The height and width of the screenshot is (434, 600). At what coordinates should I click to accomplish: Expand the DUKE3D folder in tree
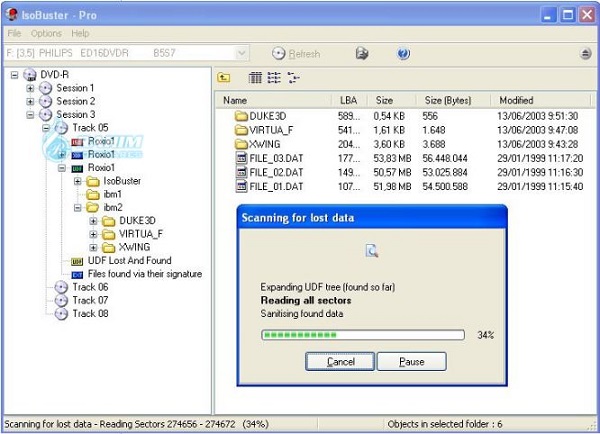[93, 220]
